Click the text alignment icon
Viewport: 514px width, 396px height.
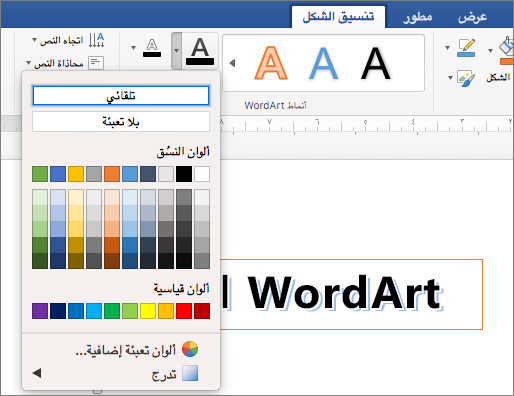point(96,63)
